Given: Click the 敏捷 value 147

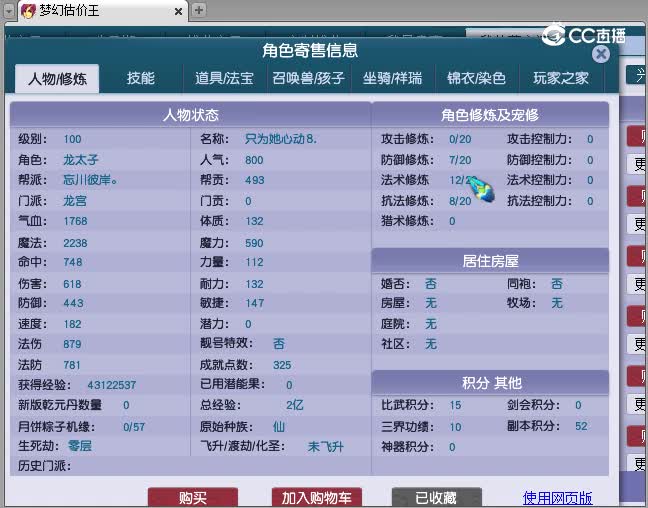Looking at the screenshot, I should [x=255, y=303].
